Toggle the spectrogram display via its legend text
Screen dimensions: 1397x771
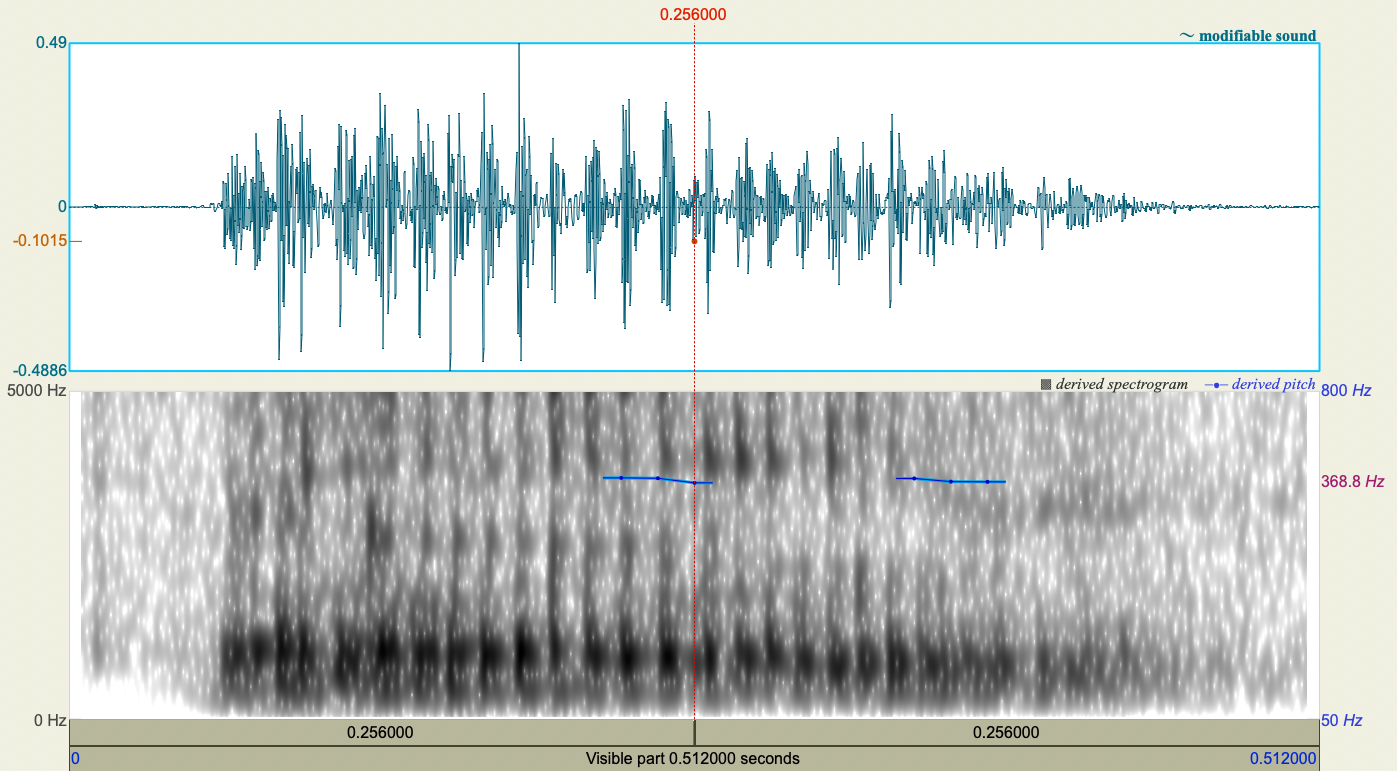tap(1122, 383)
